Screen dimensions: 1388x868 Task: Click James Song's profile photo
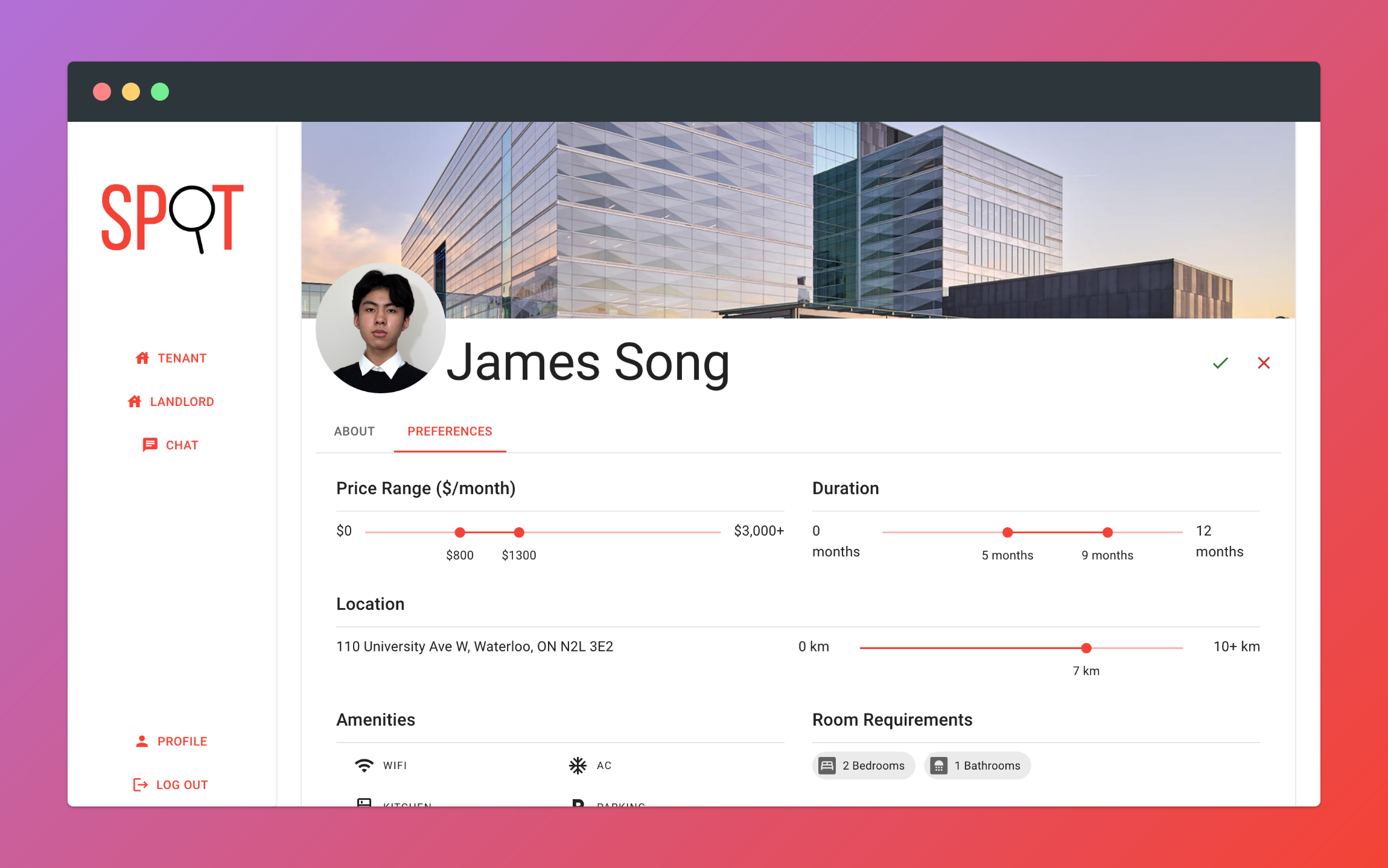coord(380,329)
